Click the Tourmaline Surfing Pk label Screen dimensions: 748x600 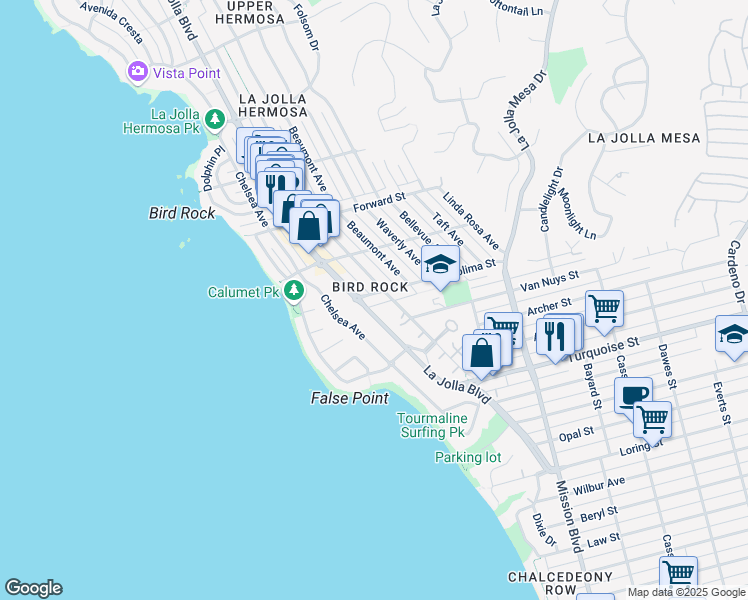tap(432, 425)
